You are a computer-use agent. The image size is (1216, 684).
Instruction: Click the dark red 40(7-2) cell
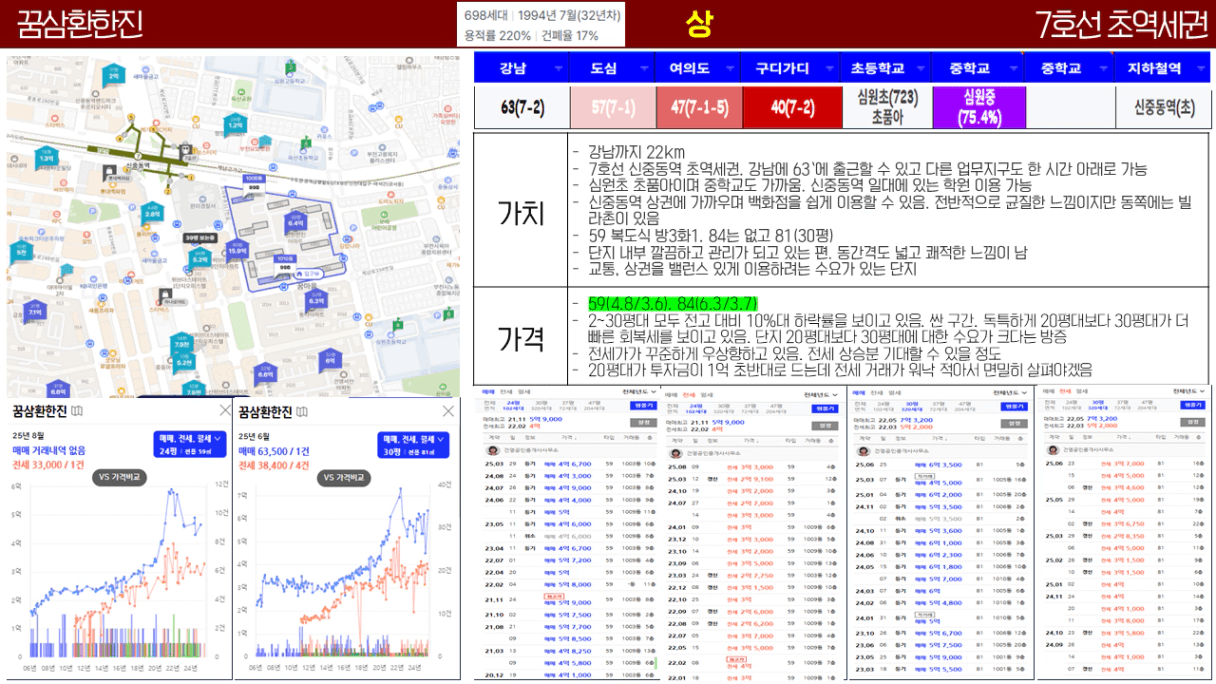[792, 107]
